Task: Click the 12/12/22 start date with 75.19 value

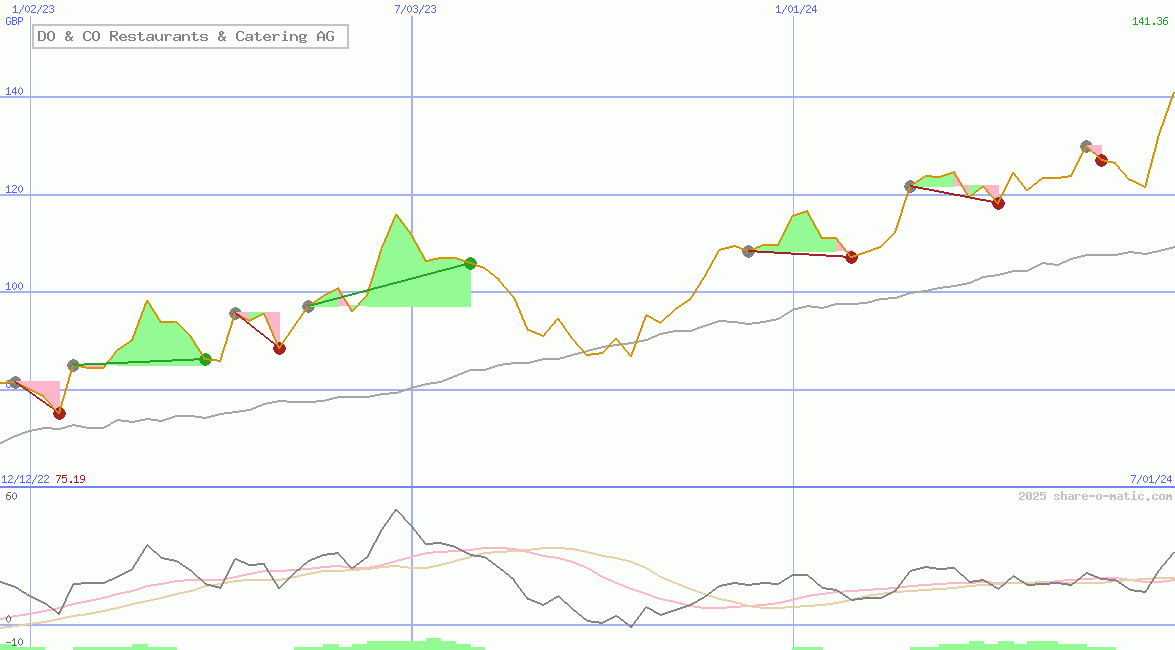Action: click(43, 479)
